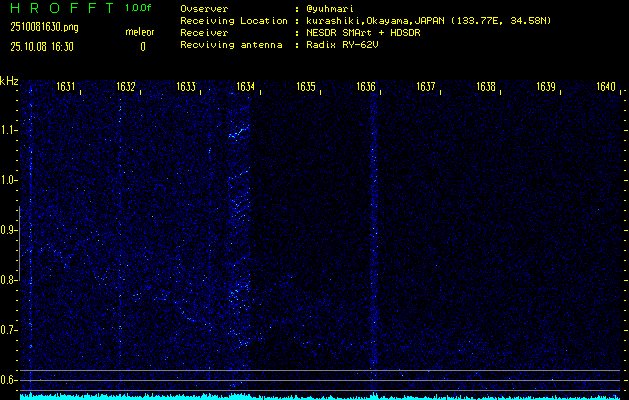Click the Receiver label
The height and width of the screenshot is (400, 629).
point(204,33)
